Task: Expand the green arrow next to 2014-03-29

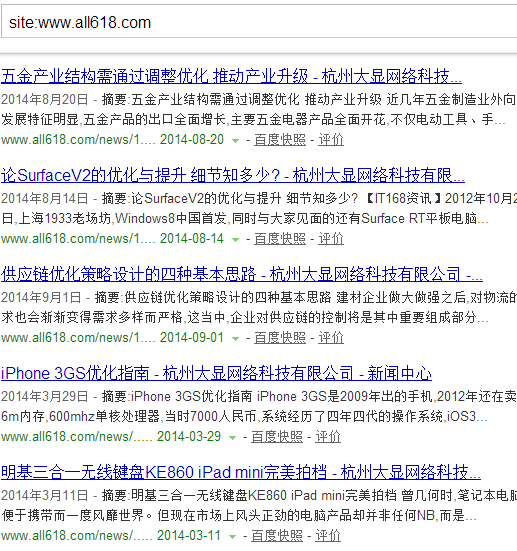Action: point(232,438)
